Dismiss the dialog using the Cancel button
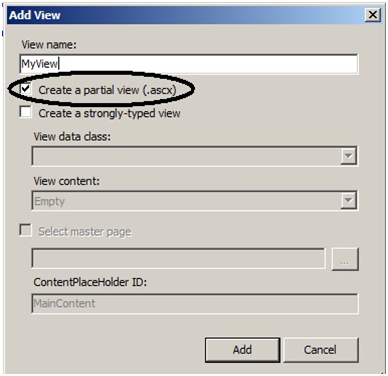Screen dimensions: 388x376 320,350
